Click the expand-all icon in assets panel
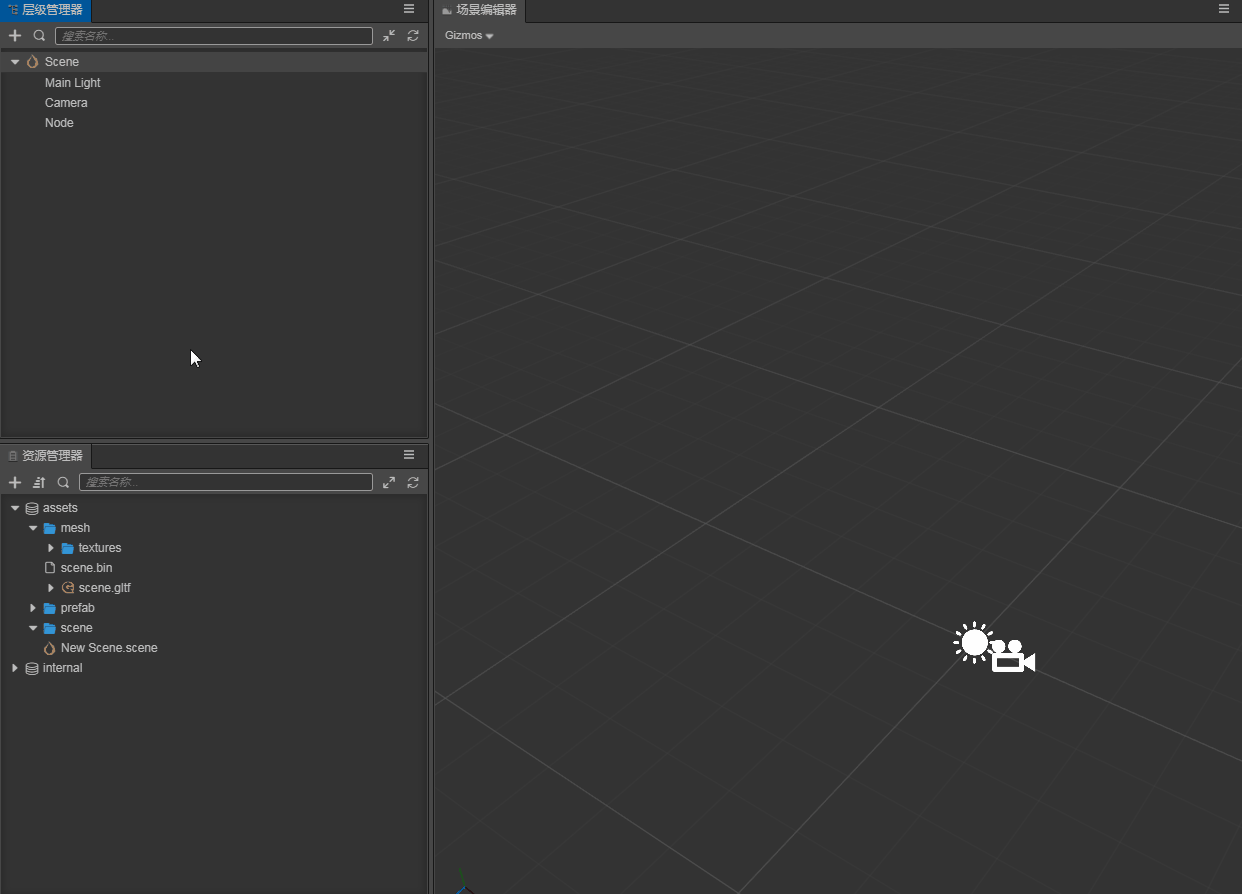 point(389,482)
